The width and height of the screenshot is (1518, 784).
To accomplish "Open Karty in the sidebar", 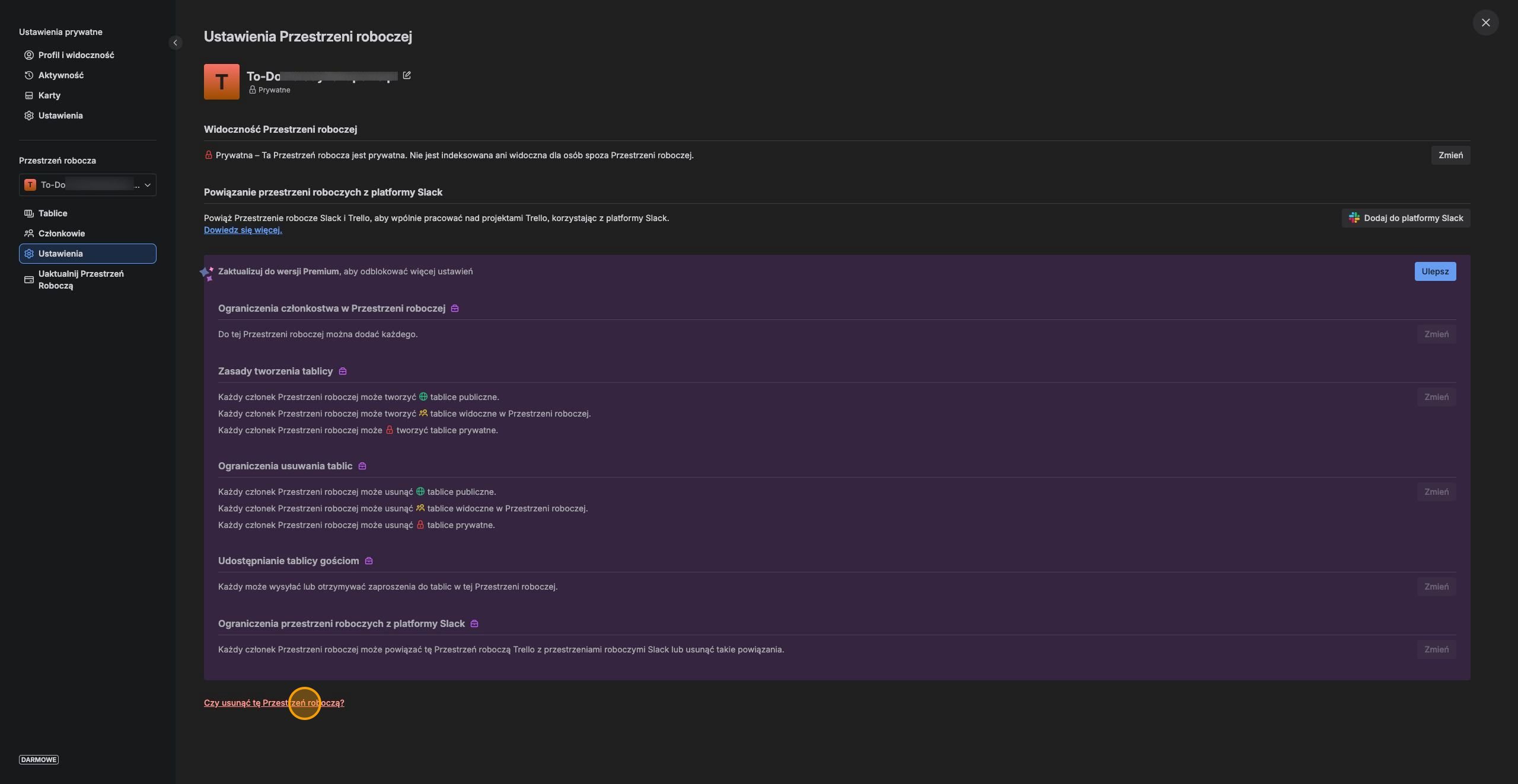I will coord(88,95).
